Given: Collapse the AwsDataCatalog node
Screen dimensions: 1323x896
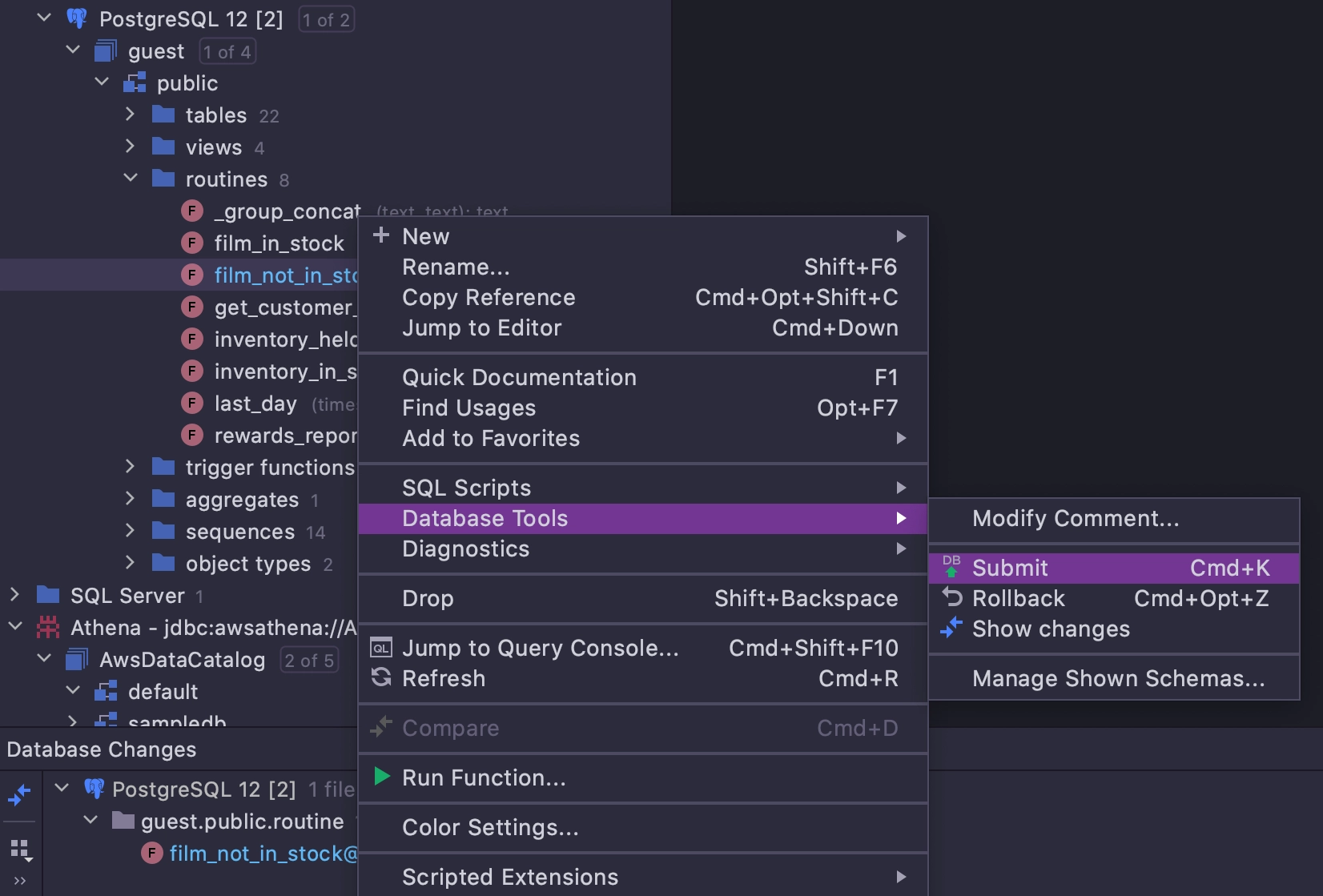Looking at the screenshot, I should (44, 658).
